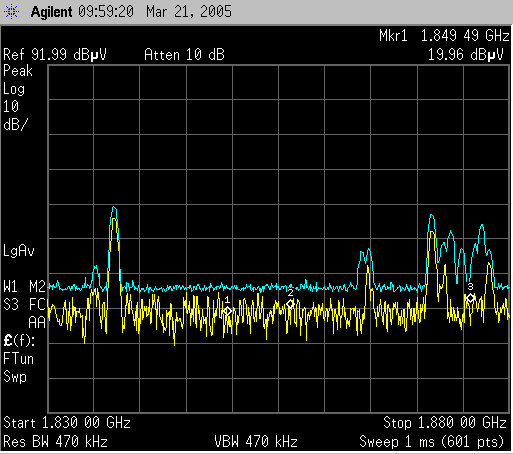Click the Stop 1.880 00 GHz frequency
The height and width of the screenshot is (454, 513).
445,423
